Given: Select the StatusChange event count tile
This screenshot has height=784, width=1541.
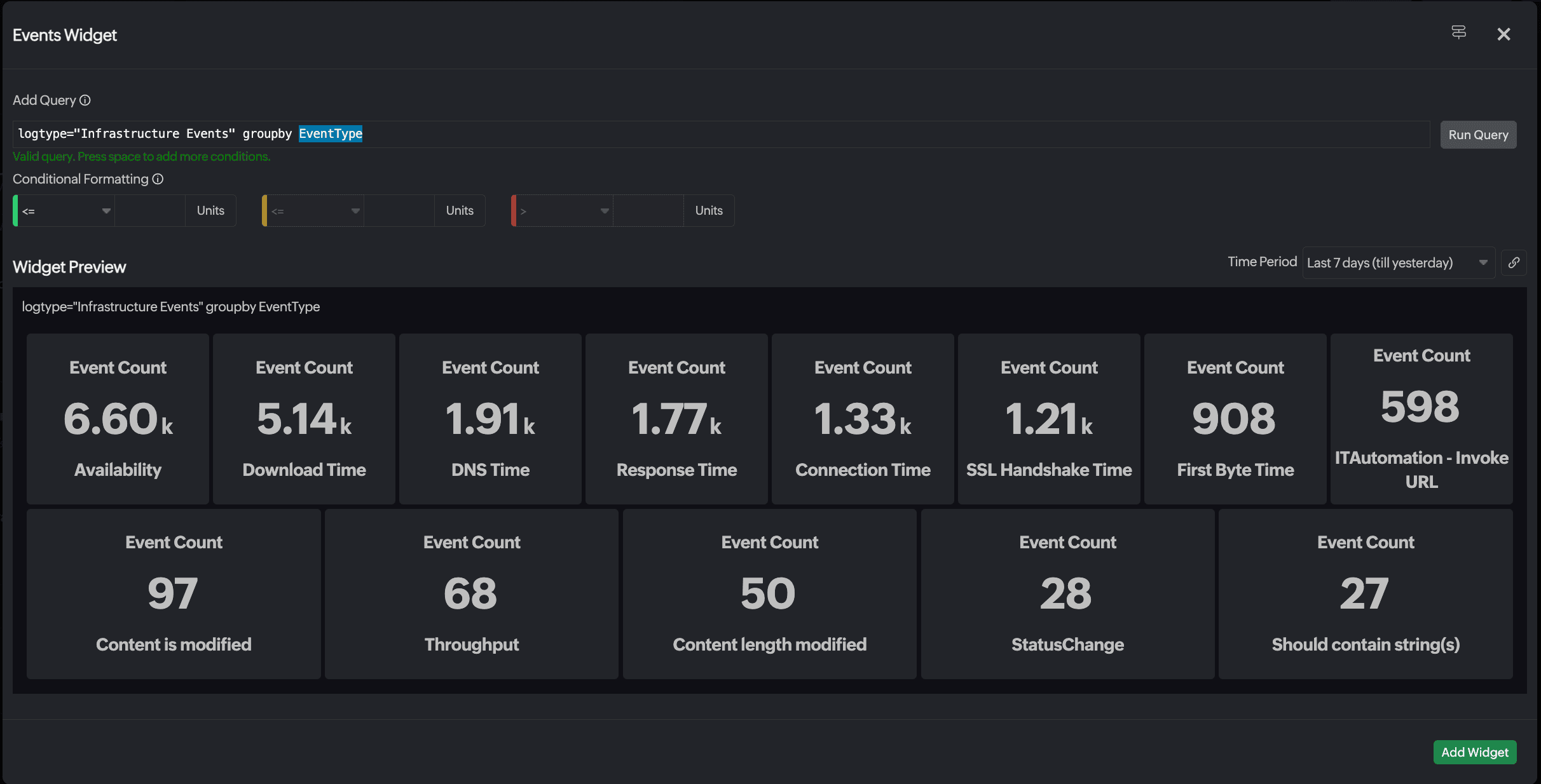Looking at the screenshot, I should pyautogui.click(x=1067, y=594).
